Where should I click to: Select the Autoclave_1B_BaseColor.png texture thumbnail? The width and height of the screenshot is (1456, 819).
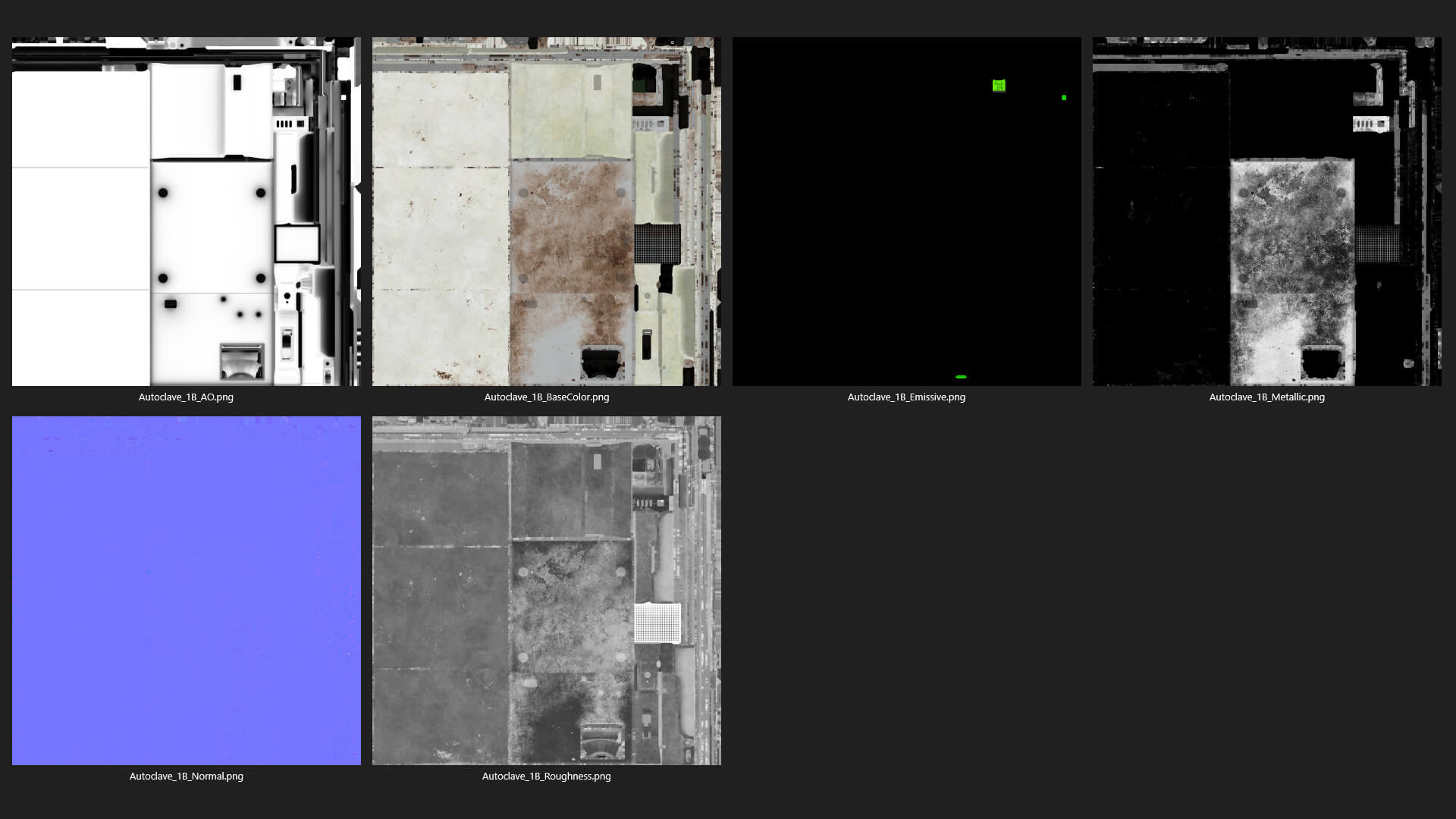point(546,211)
